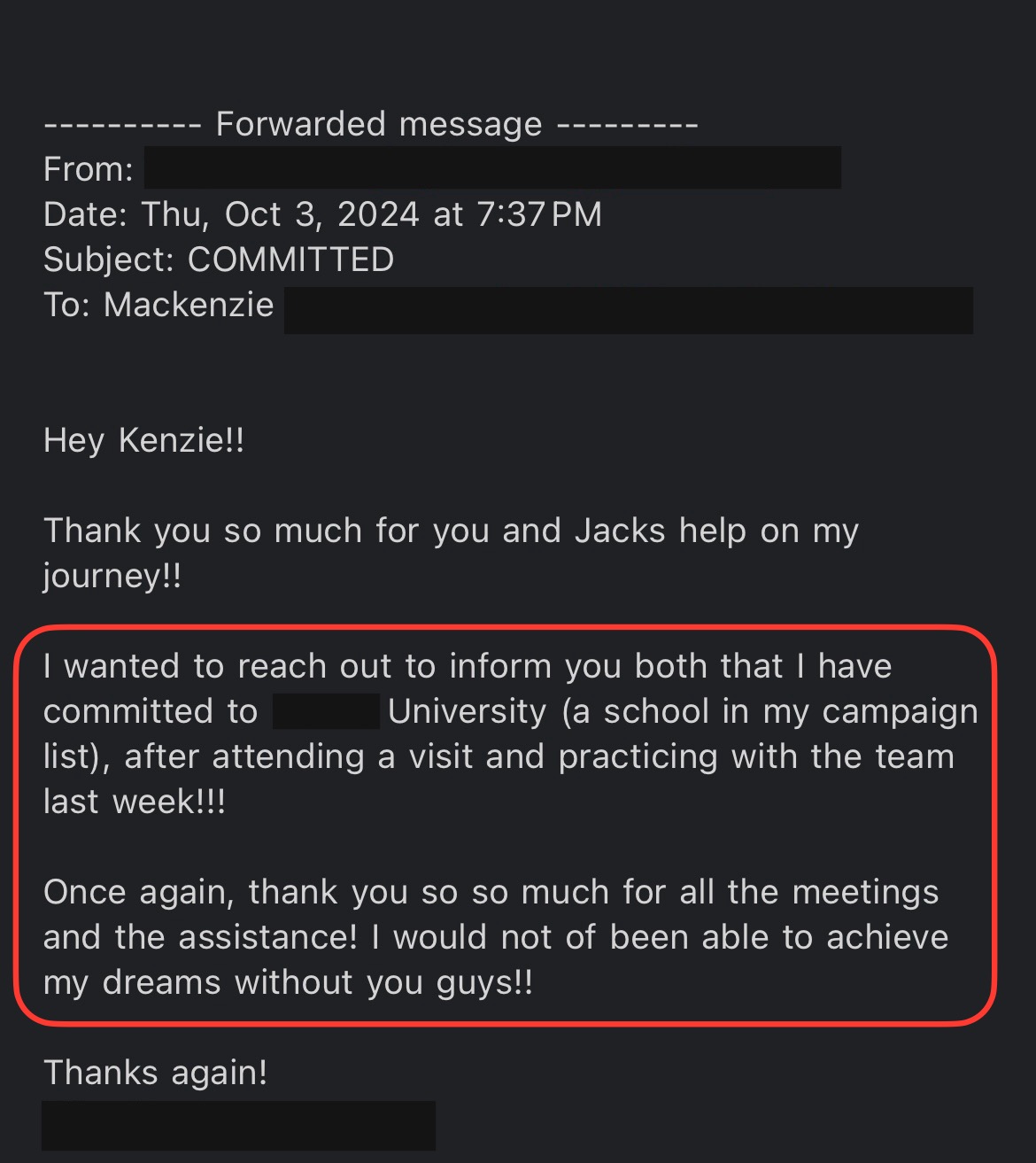Click the redacted signature below Thanks again

pyautogui.click(x=238, y=1125)
